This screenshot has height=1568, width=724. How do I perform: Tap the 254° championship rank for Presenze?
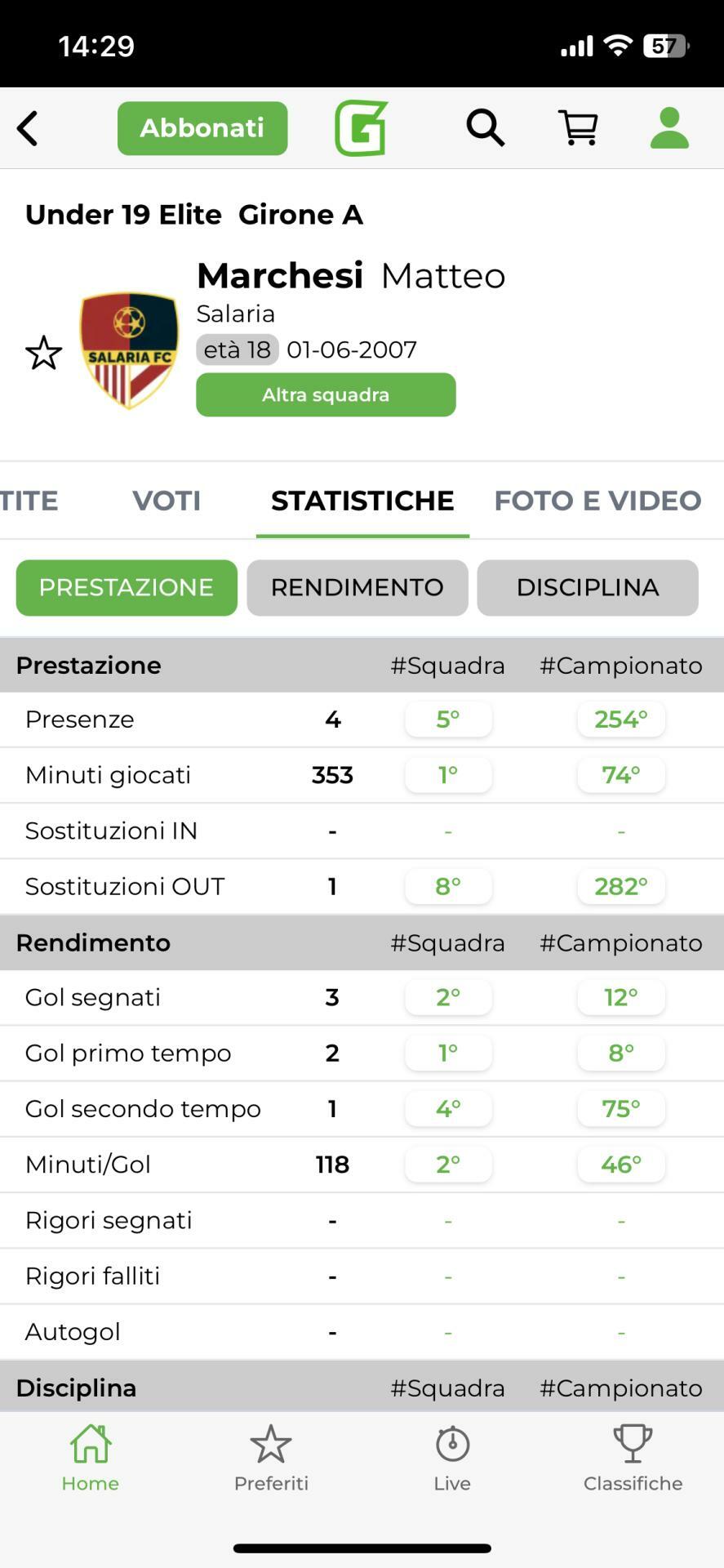pos(621,719)
